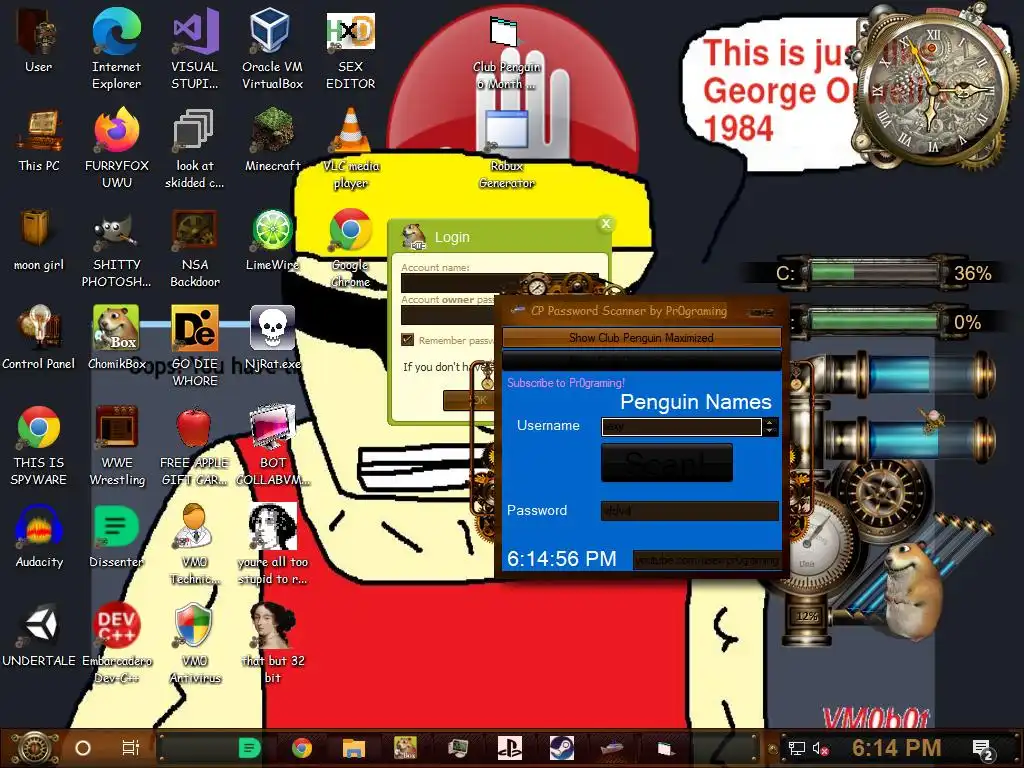The height and width of the screenshot is (768, 1024).
Task: Click the Cortana circle on the taskbar
Action: coord(83,748)
